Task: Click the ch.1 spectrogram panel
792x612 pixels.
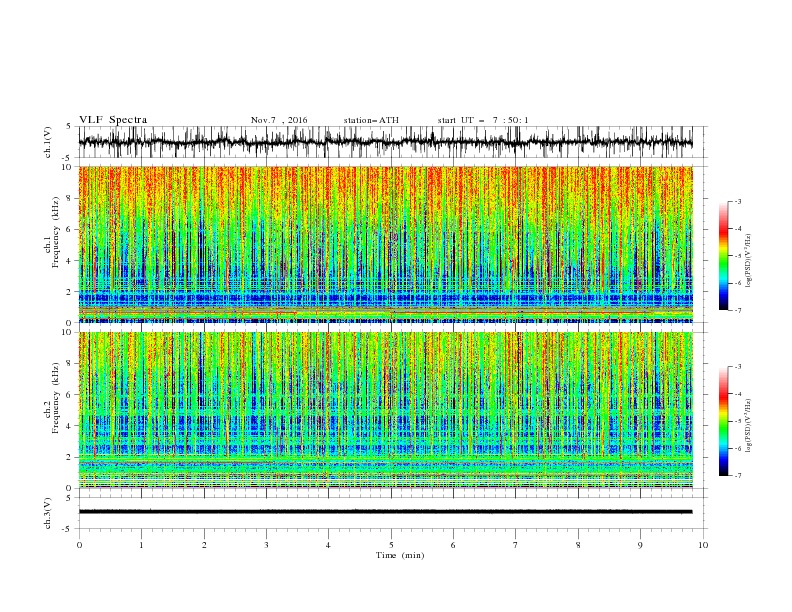Action: click(x=385, y=244)
